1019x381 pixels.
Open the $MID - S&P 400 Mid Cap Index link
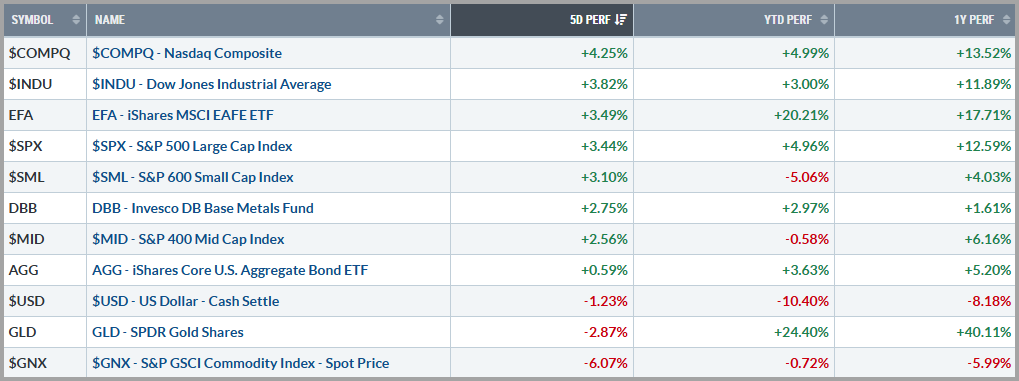[x=188, y=239]
